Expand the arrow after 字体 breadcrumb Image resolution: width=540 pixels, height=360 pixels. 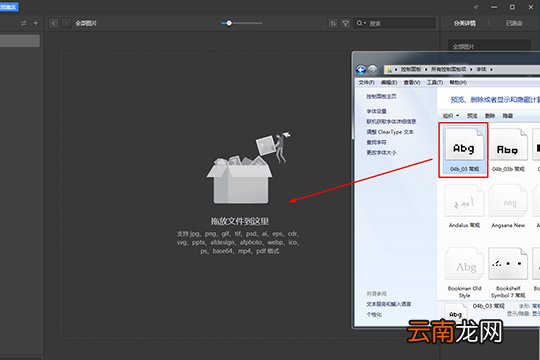click(x=491, y=70)
